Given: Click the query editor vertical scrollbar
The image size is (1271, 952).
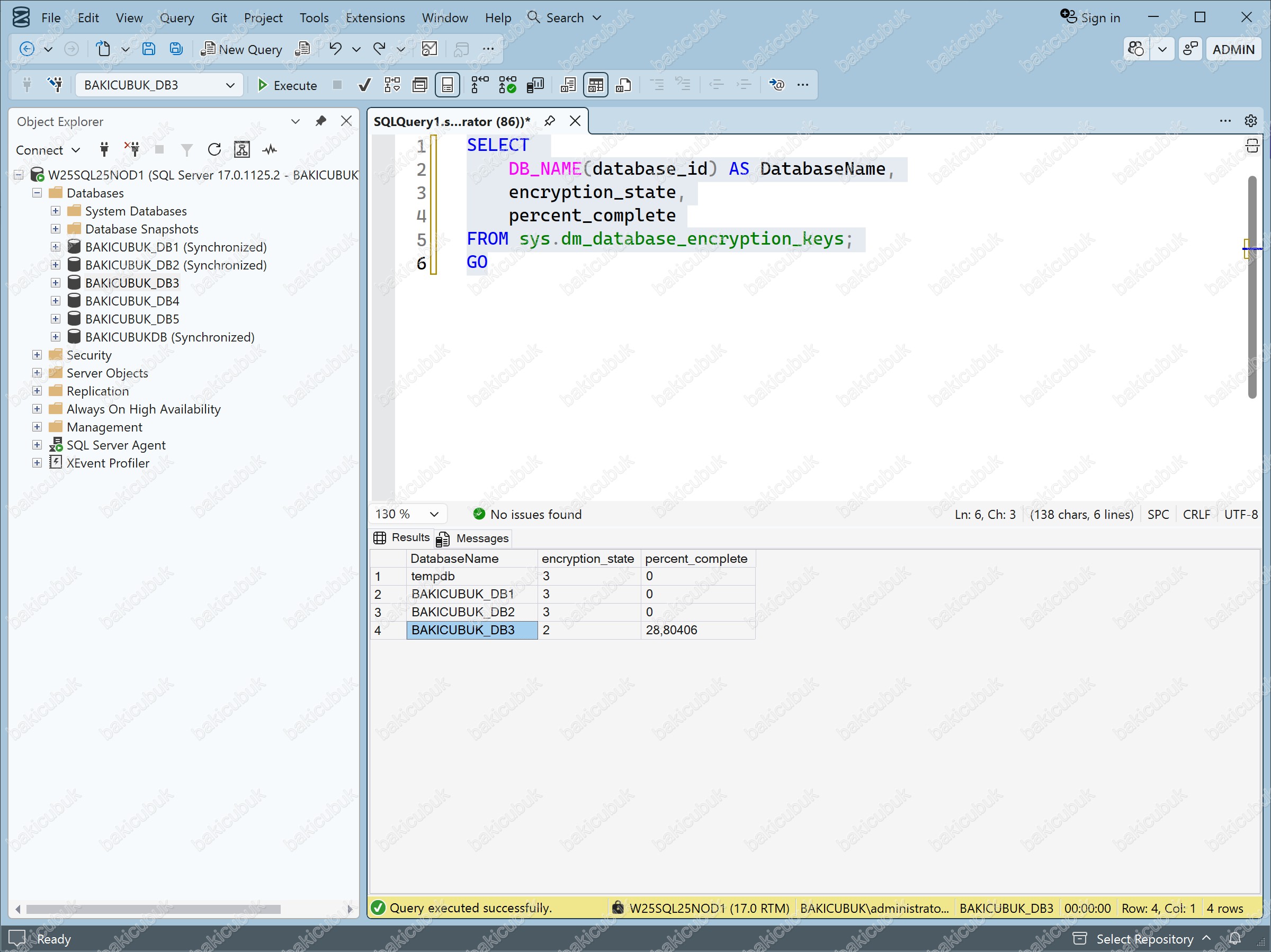Looking at the screenshot, I should pos(1252,286).
